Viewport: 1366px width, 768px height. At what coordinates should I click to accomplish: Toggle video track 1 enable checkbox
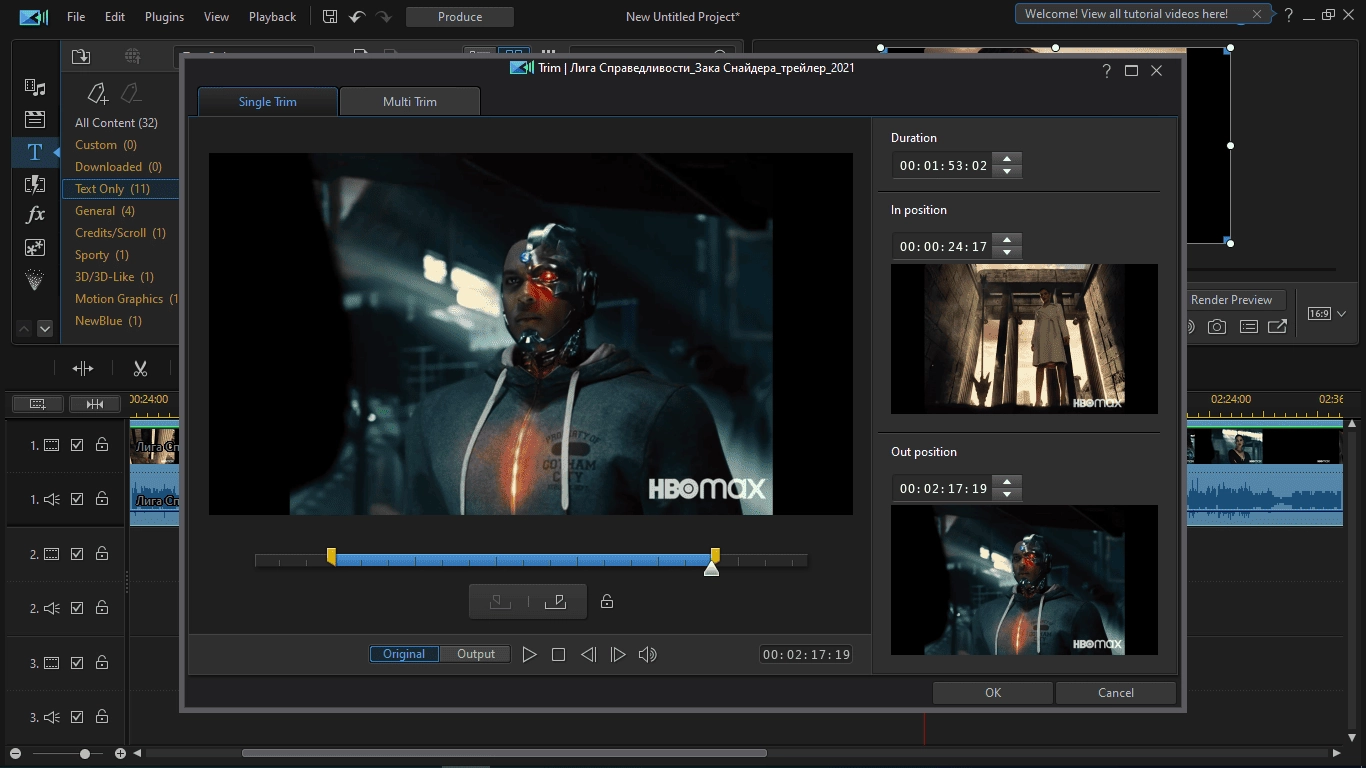point(77,446)
